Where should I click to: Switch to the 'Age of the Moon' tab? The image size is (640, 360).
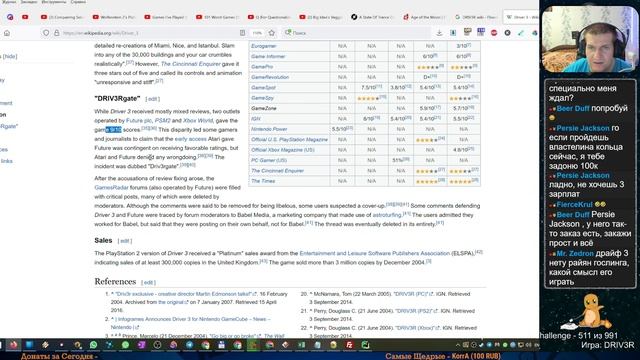pos(424,17)
